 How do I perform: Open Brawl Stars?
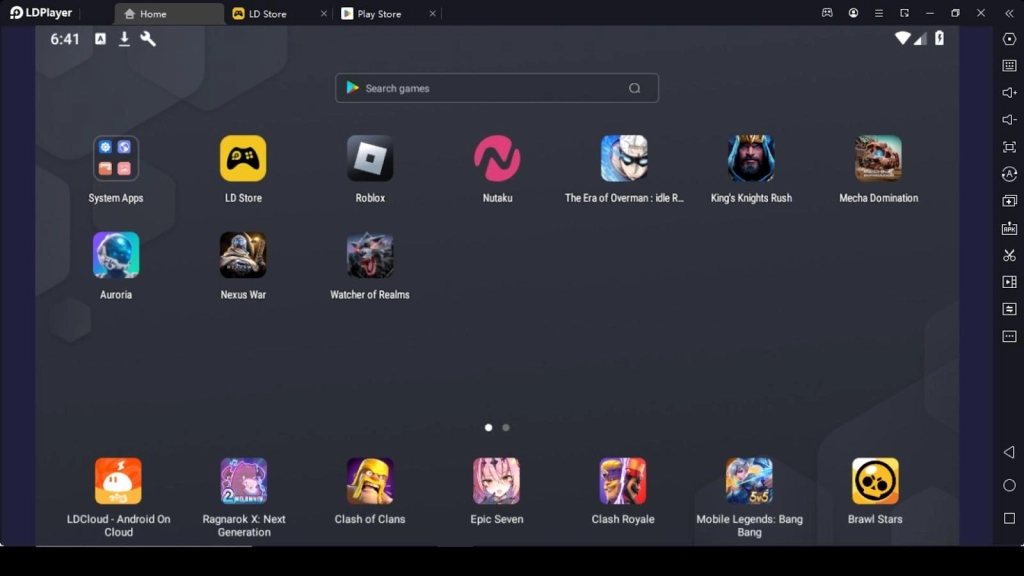(875, 481)
